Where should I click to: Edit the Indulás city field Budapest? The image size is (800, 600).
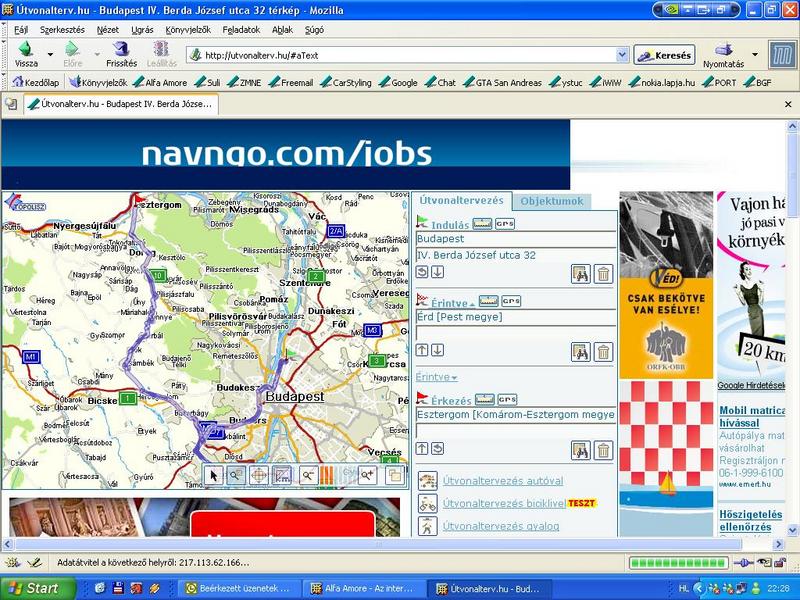pos(516,239)
